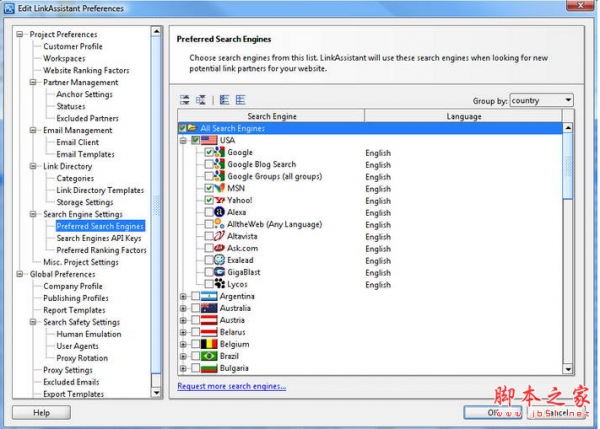The height and width of the screenshot is (429, 600).
Task: Go to Human Emulation settings
Action: (89, 334)
